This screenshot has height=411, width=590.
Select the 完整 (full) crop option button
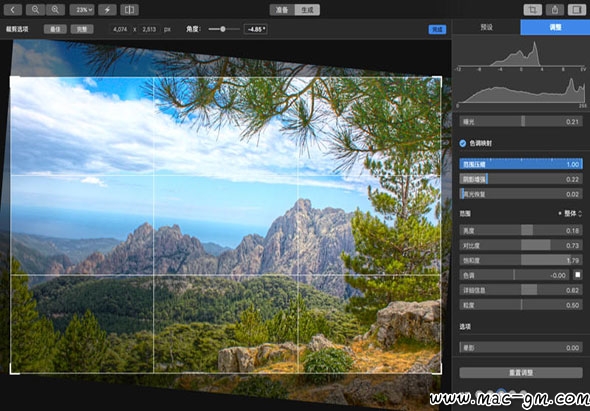click(x=82, y=29)
